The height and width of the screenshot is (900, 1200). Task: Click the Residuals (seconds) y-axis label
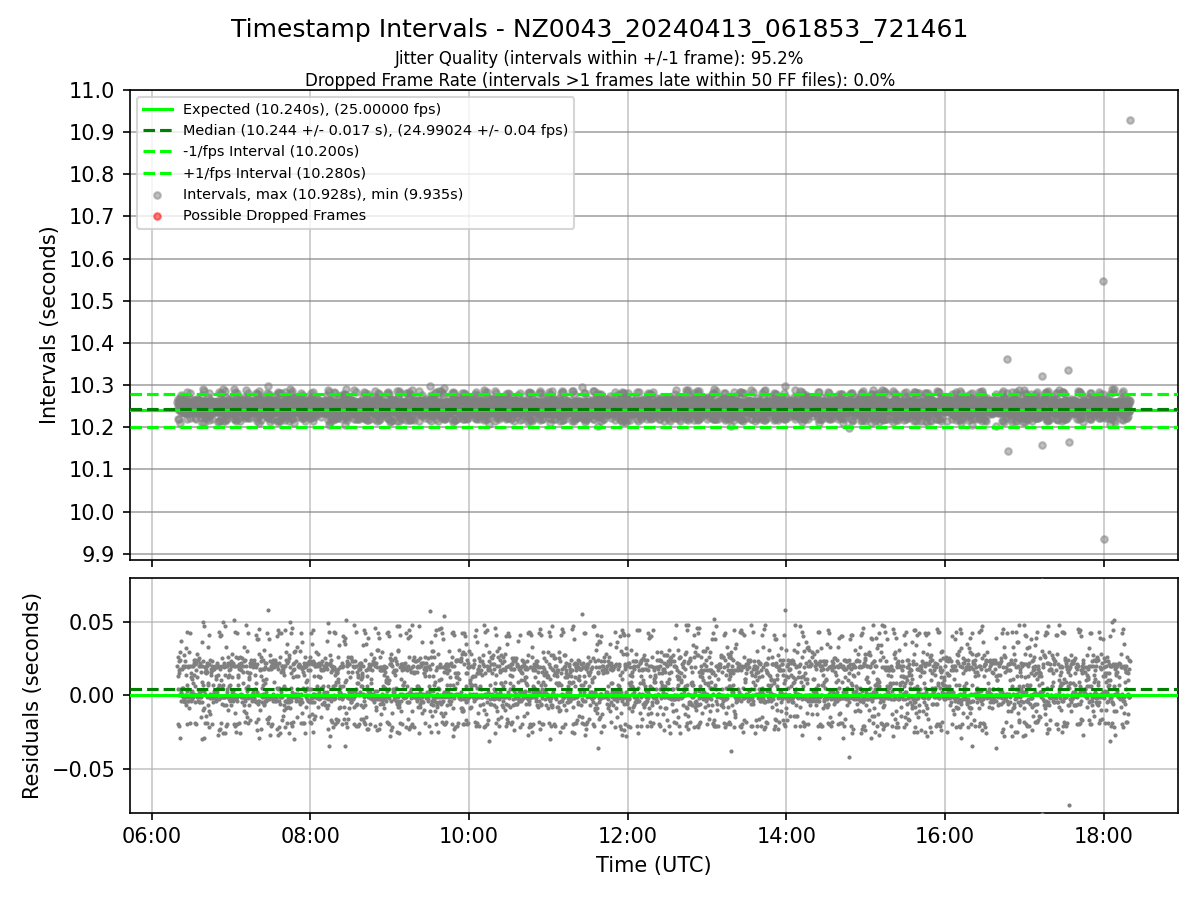point(31,696)
